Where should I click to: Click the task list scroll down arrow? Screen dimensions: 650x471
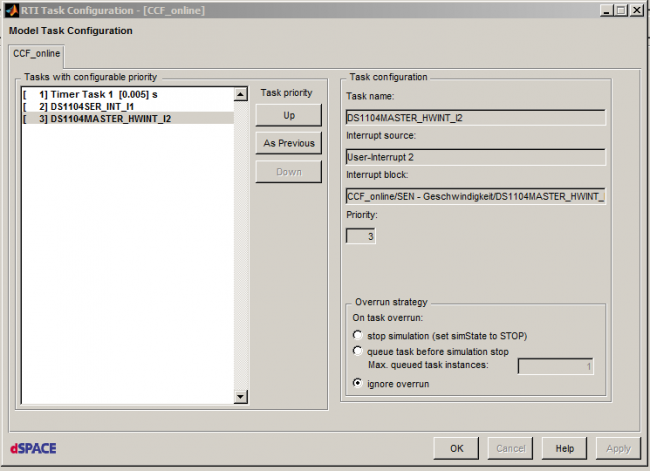pos(240,397)
